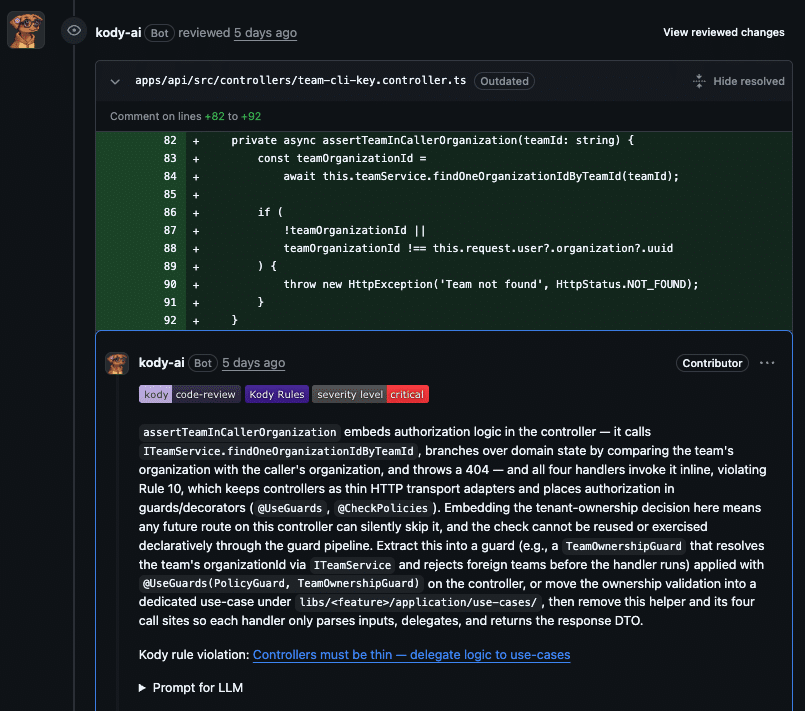Click code line 'throw new HttpException'
805x711 pixels.
[491, 284]
